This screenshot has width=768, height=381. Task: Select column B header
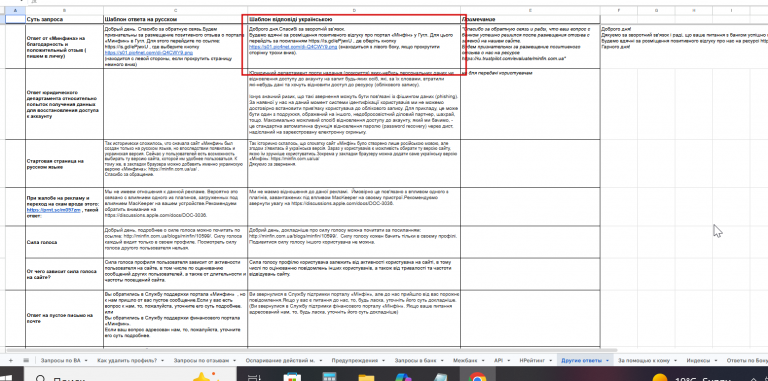coord(64,10)
